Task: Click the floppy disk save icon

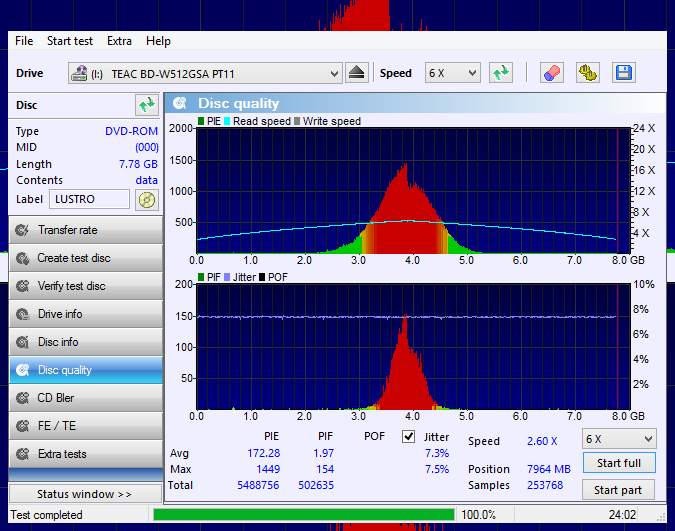Action: click(x=623, y=73)
